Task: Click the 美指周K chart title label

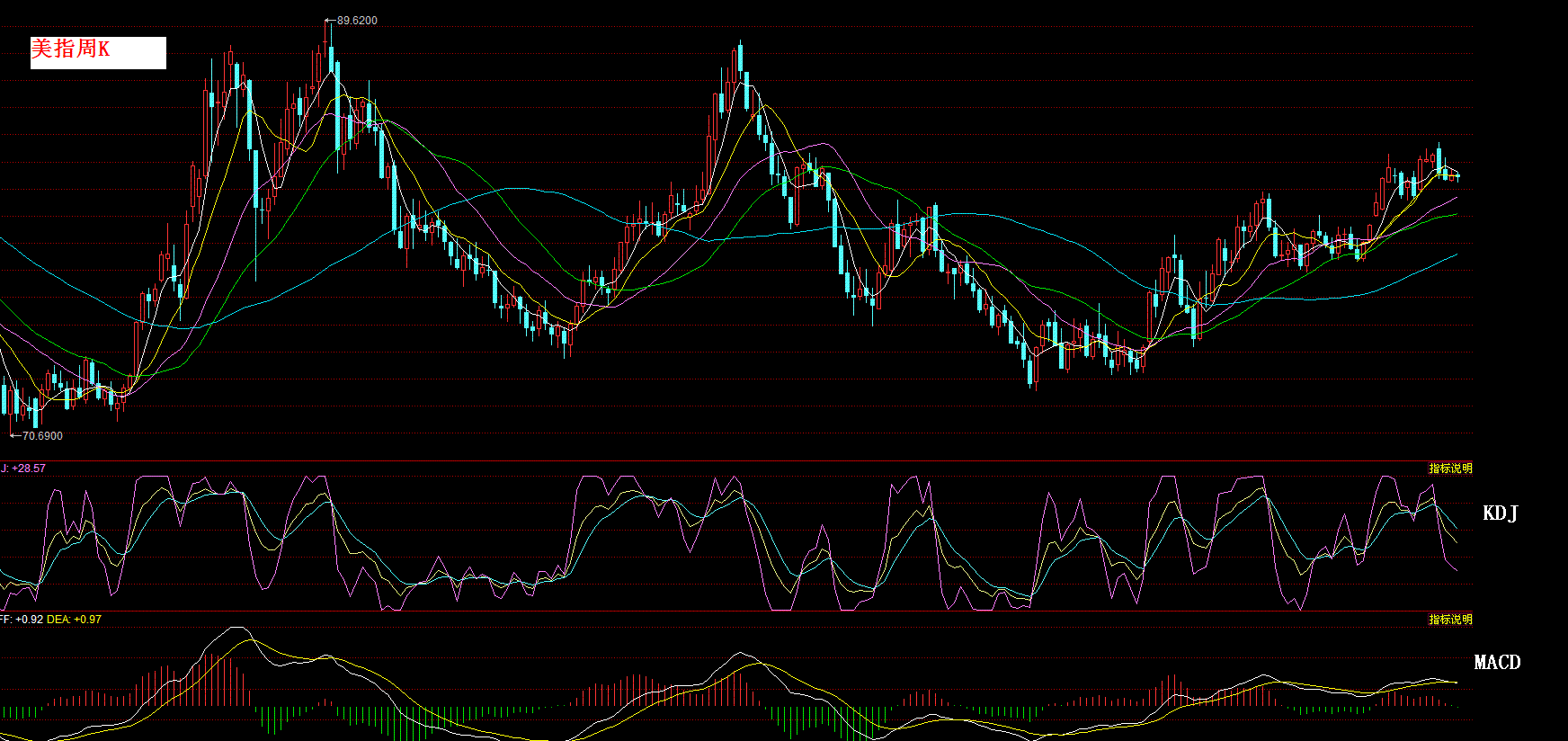Action: pyautogui.click(x=98, y=52)
